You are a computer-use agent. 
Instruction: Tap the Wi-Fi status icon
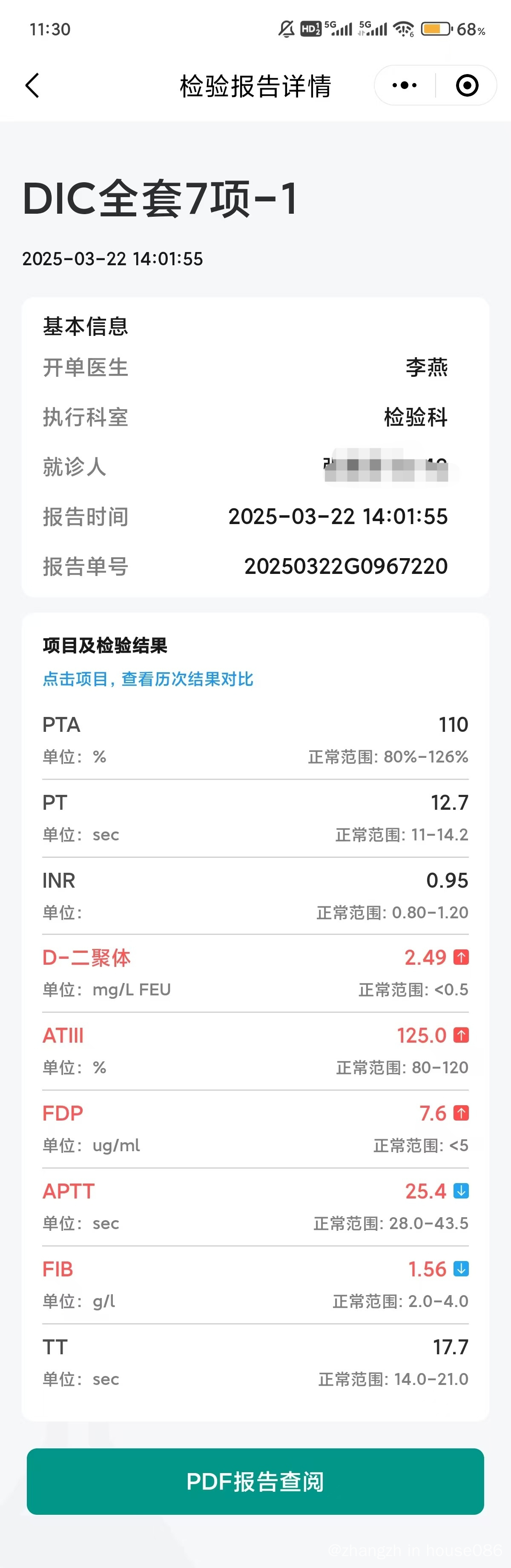[x=403, y=29]
